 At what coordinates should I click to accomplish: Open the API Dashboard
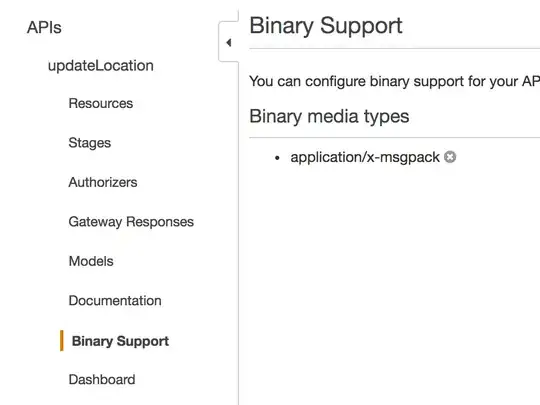(x=102, y=380)
